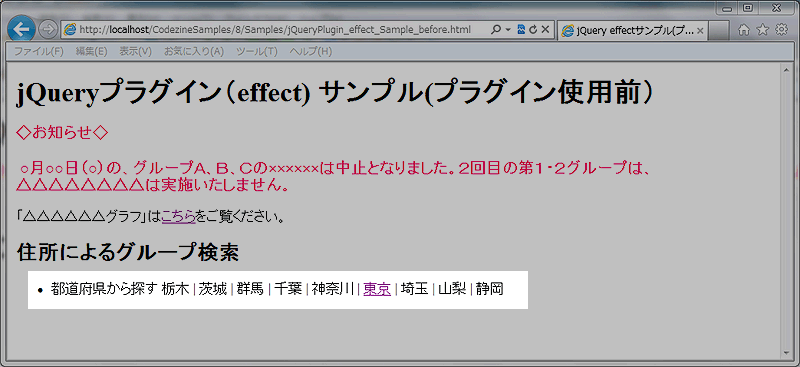Viewport: 800px width, 367px height.
Task: Go back with the browser Back arrow
Action: (x=21, y=29)
